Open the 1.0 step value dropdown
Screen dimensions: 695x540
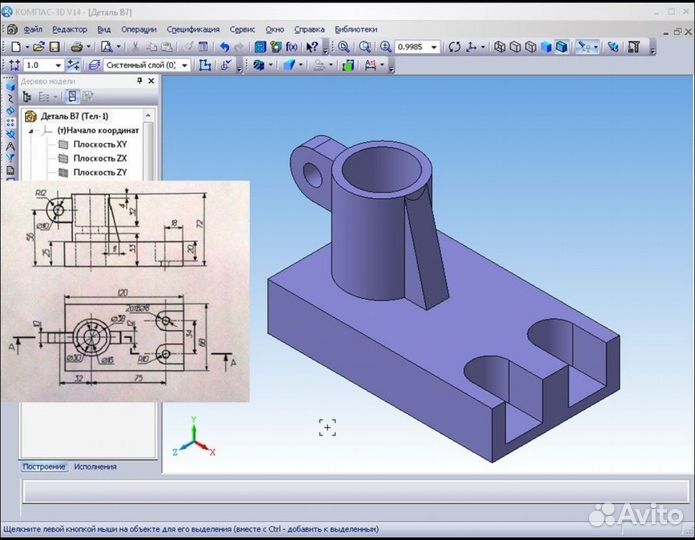tap(58, 65)
